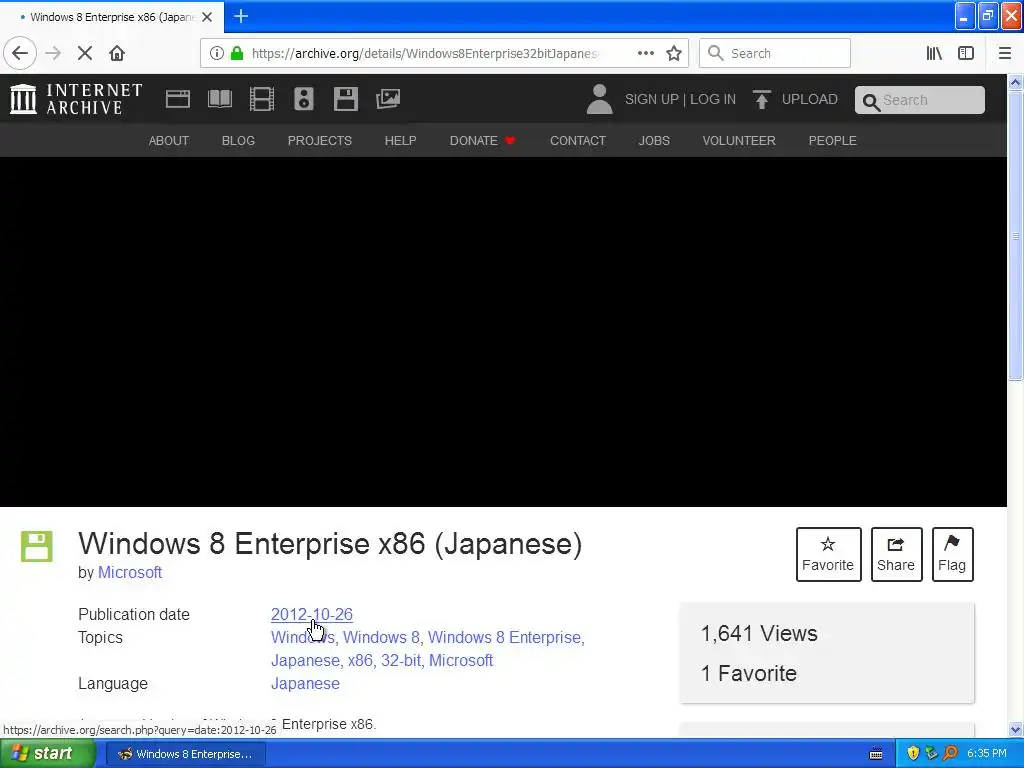Open the VOLUNTEER menu item
1024x768 pixels.
coord(739,140)
